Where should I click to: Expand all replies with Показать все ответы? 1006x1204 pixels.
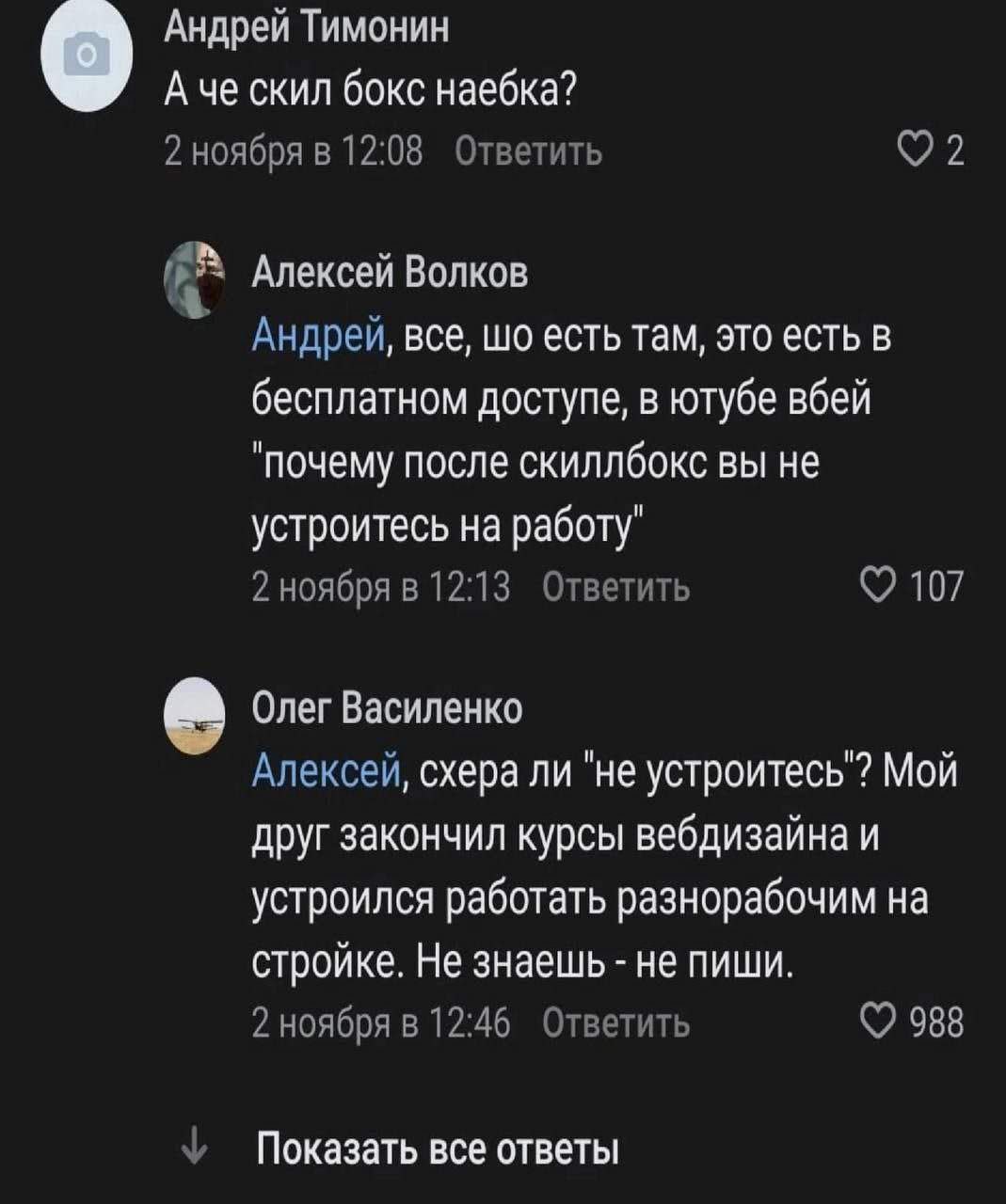(x=439, y=1149)
